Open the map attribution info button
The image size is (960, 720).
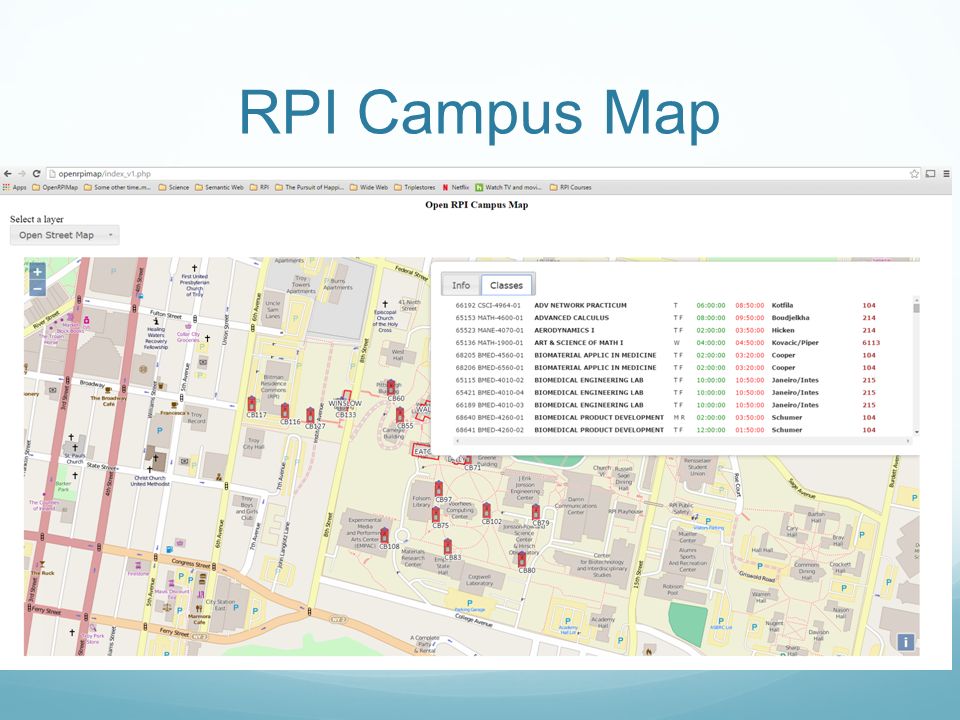tap(906, 642)
